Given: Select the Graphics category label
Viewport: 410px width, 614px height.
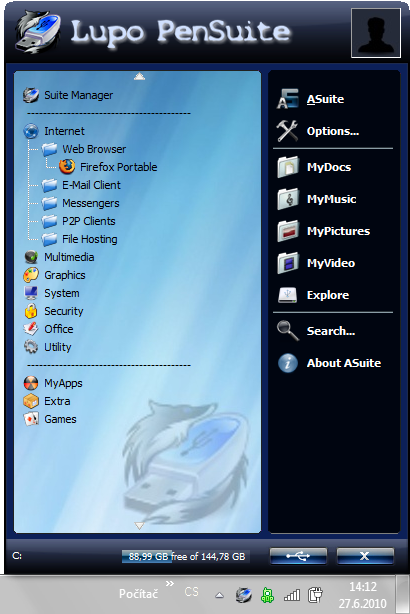Looking at the screenshot, I should click(65, 275).
